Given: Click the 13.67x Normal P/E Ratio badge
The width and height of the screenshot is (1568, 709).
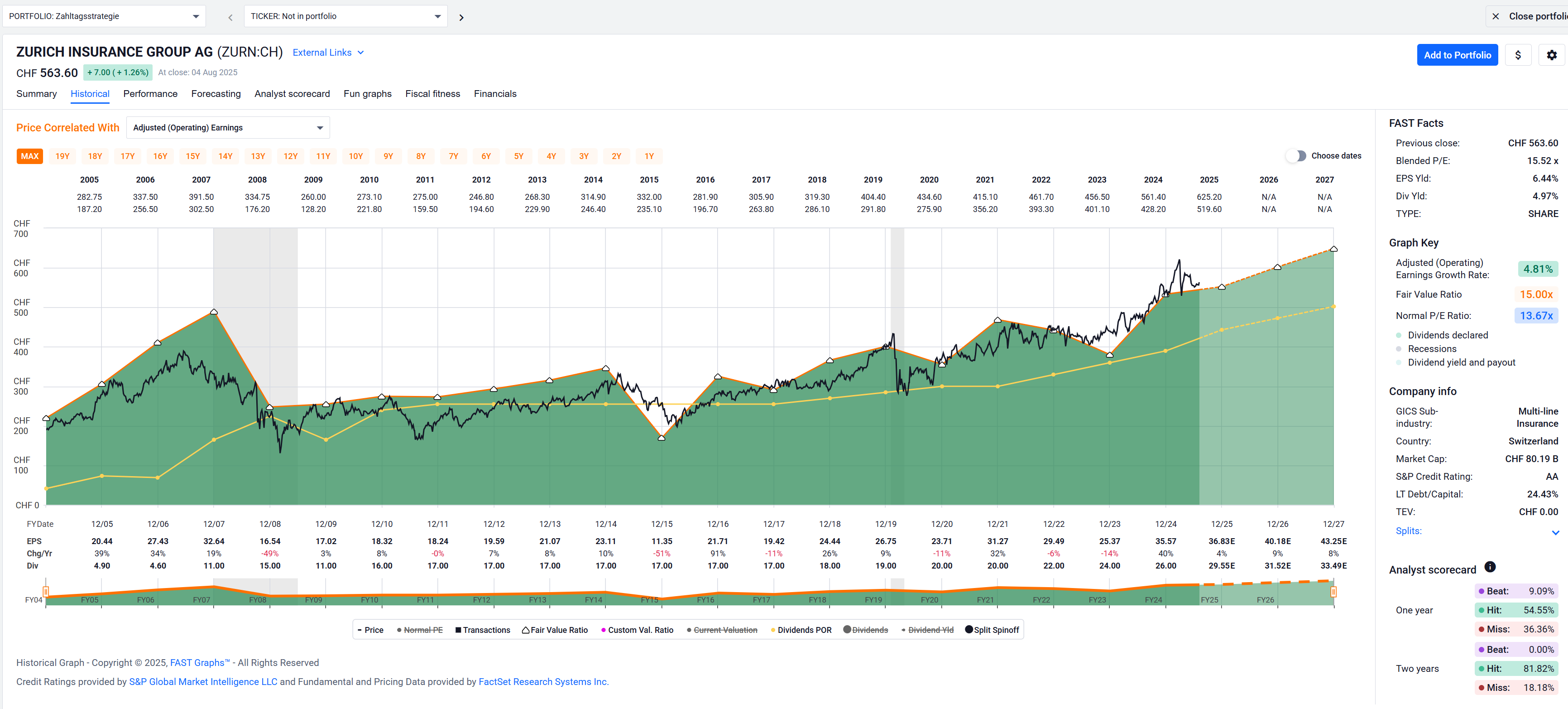Looking at the screenshot, I should (x=1536, y=315).
